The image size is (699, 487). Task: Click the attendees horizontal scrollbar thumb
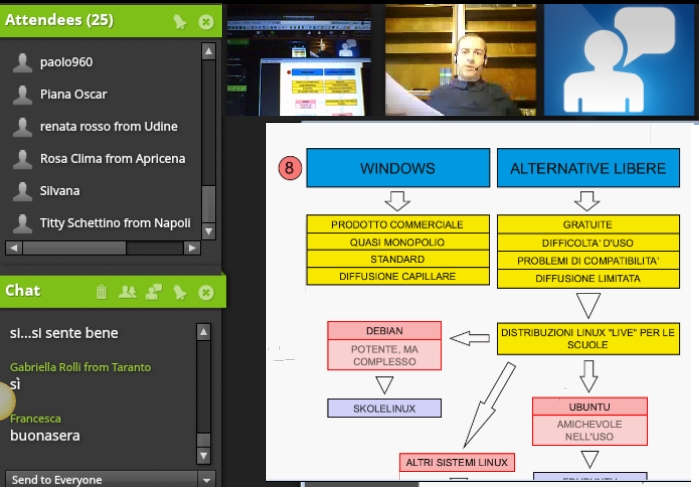tap(74, 248)
